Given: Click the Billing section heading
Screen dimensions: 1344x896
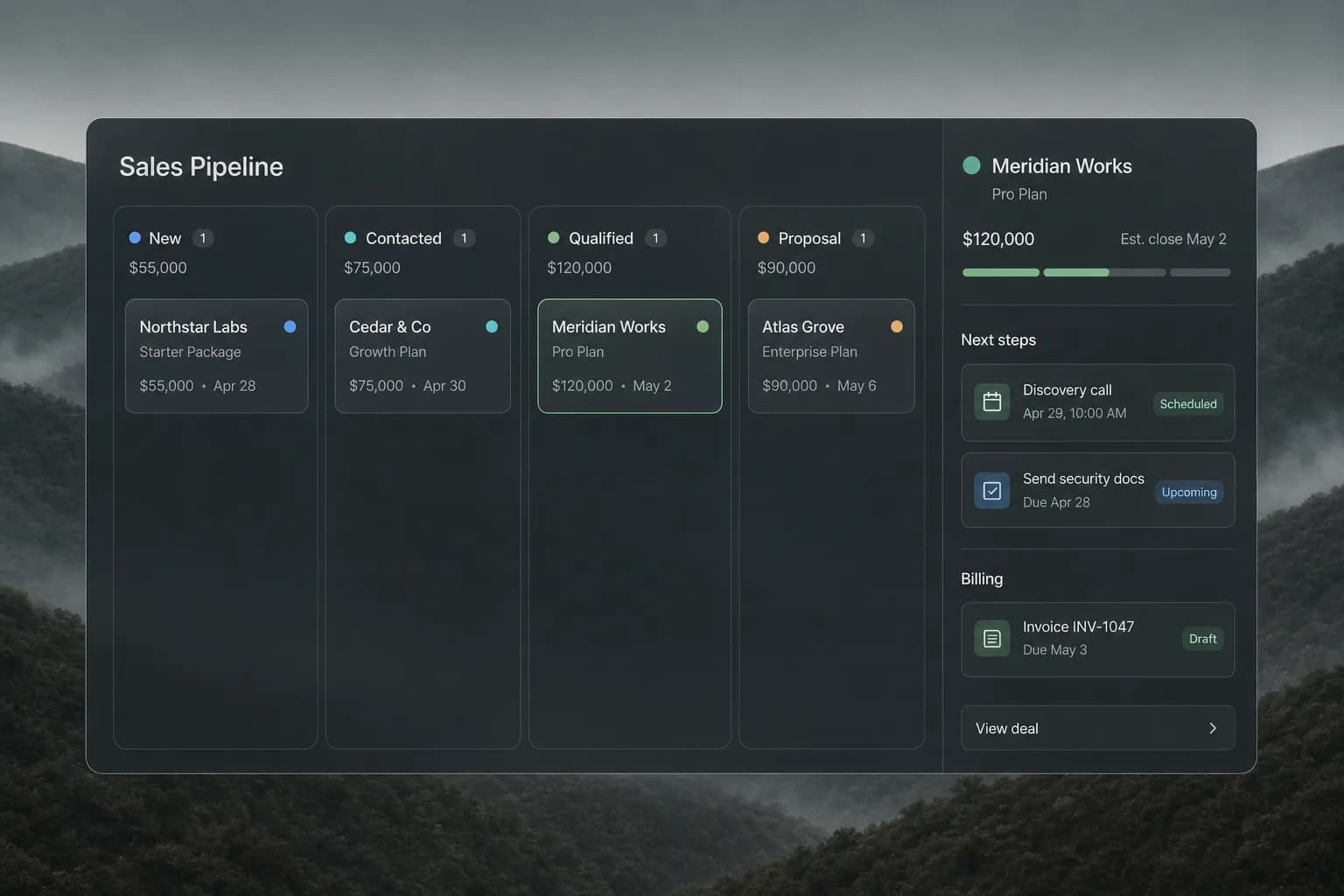Looking at the screenshot, I should pos(982,578).
